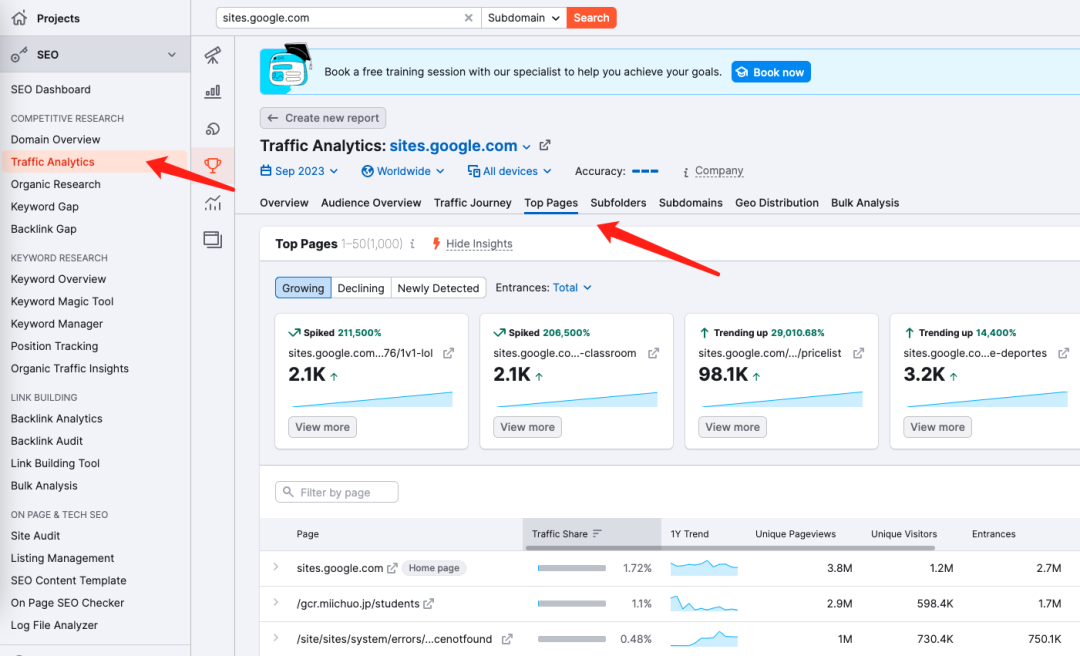Open Site Audit in sidebar

tap(35, 535)
